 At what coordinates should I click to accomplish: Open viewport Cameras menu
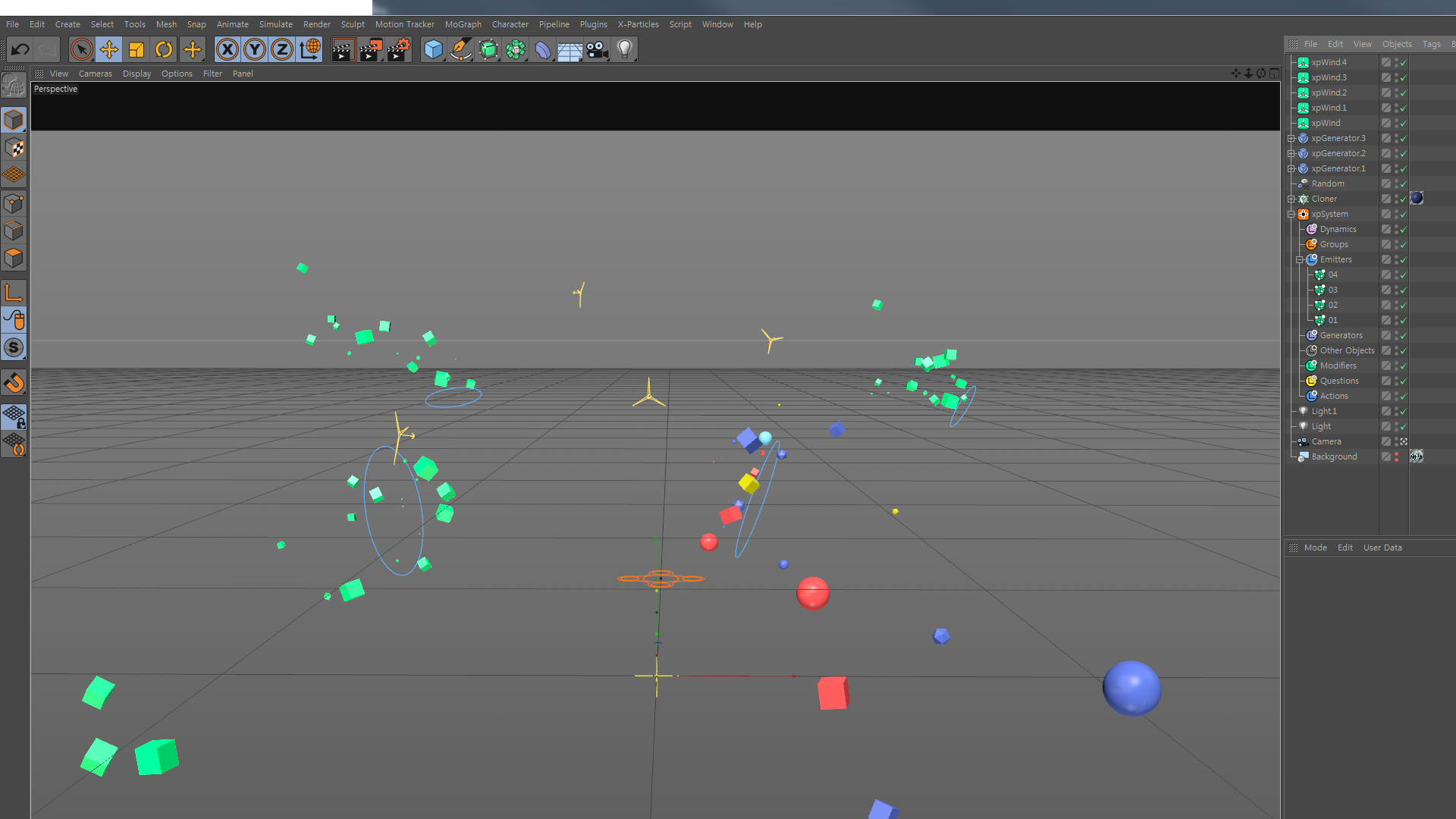click(95, 74)
